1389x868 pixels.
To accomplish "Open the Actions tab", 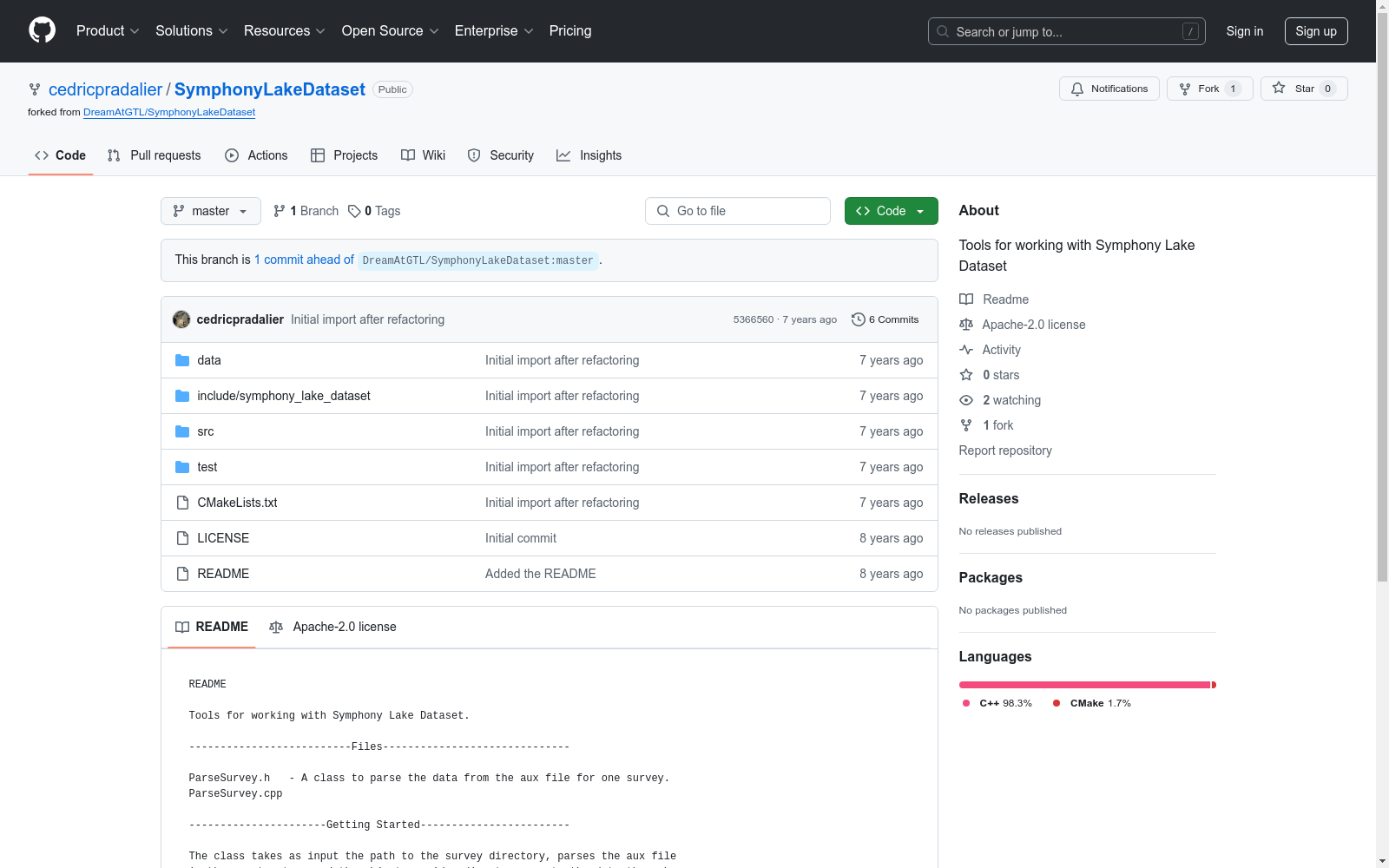I will point(256,155).
